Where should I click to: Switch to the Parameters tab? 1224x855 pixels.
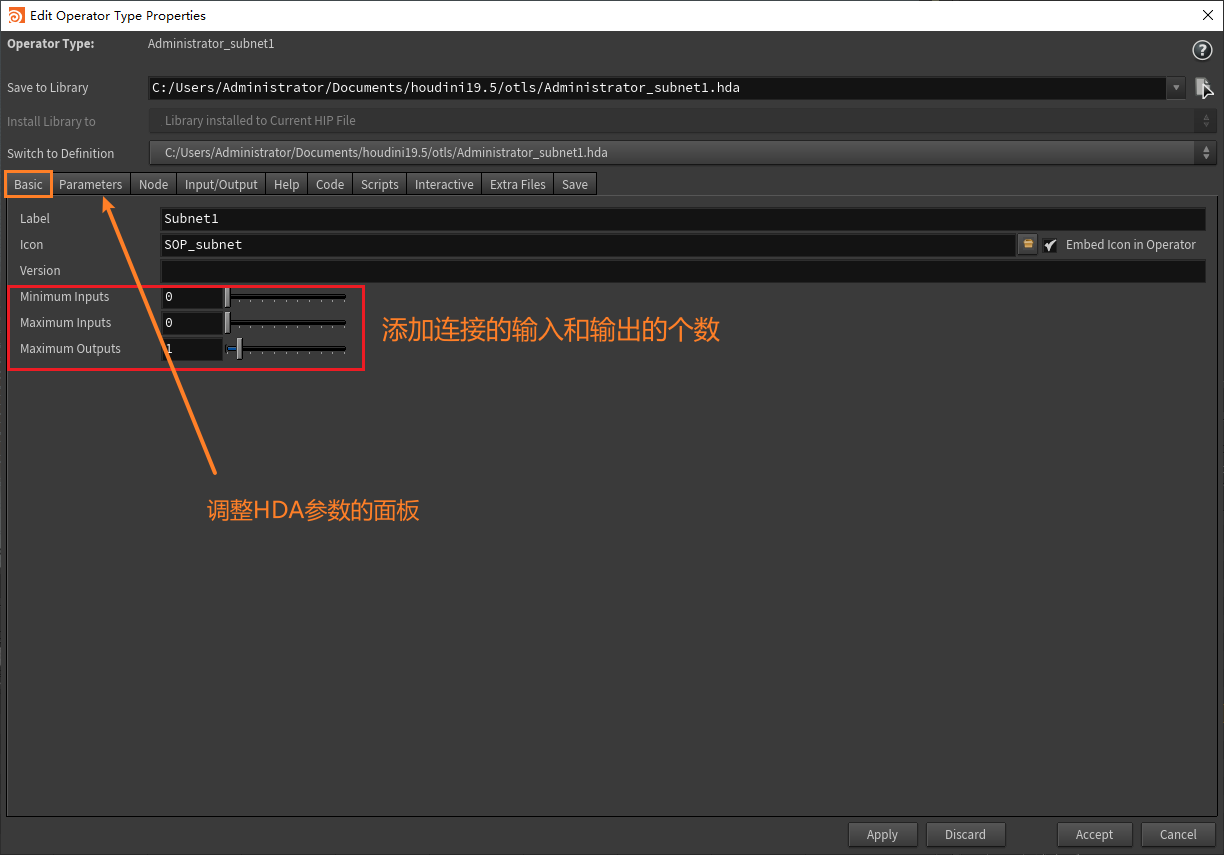(91, 184)
